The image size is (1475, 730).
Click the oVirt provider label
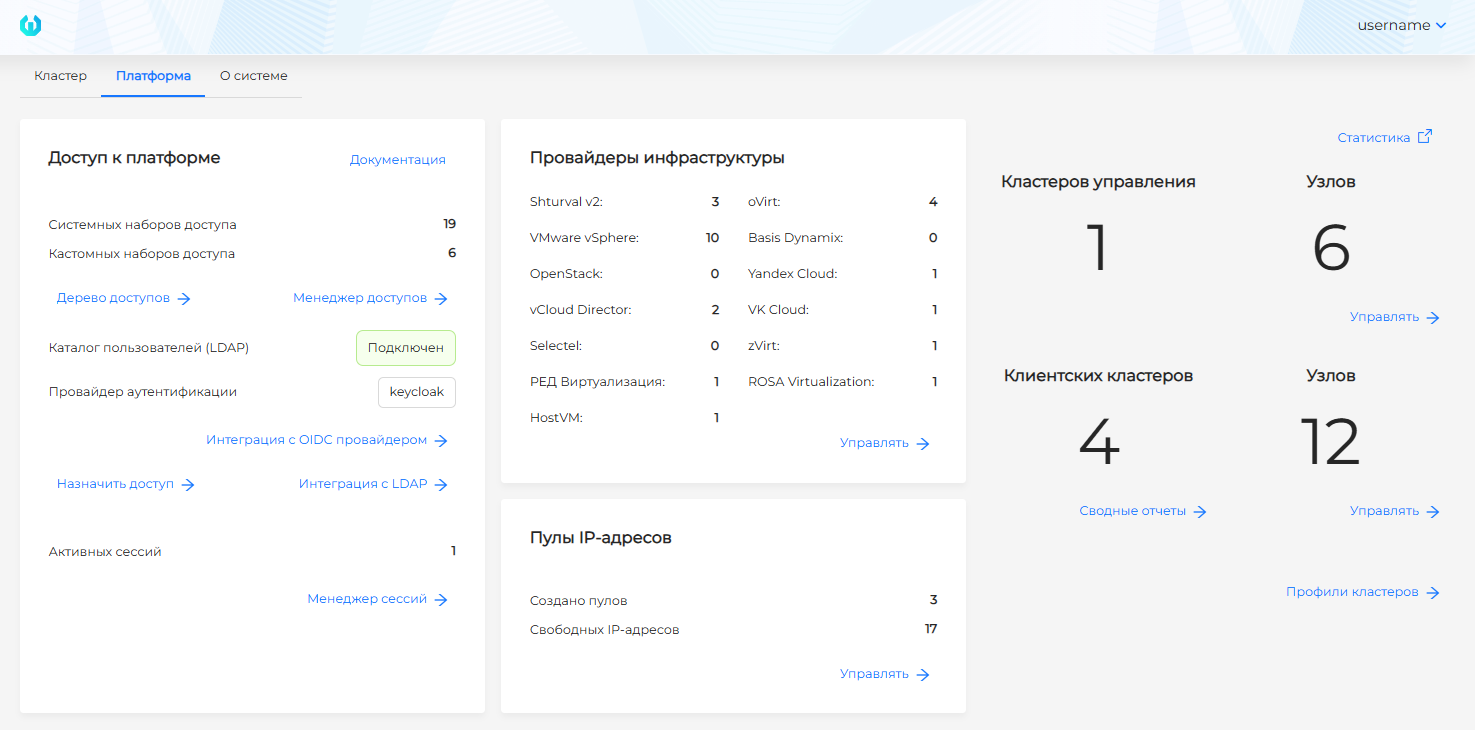click(764, 202)
